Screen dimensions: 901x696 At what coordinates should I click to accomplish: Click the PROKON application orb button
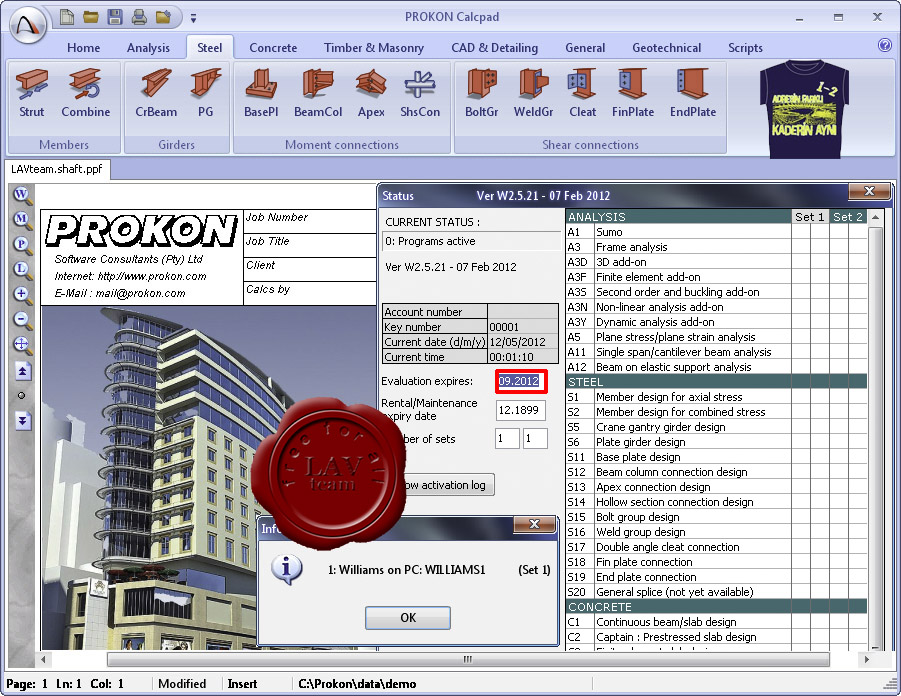click(28, 24)
